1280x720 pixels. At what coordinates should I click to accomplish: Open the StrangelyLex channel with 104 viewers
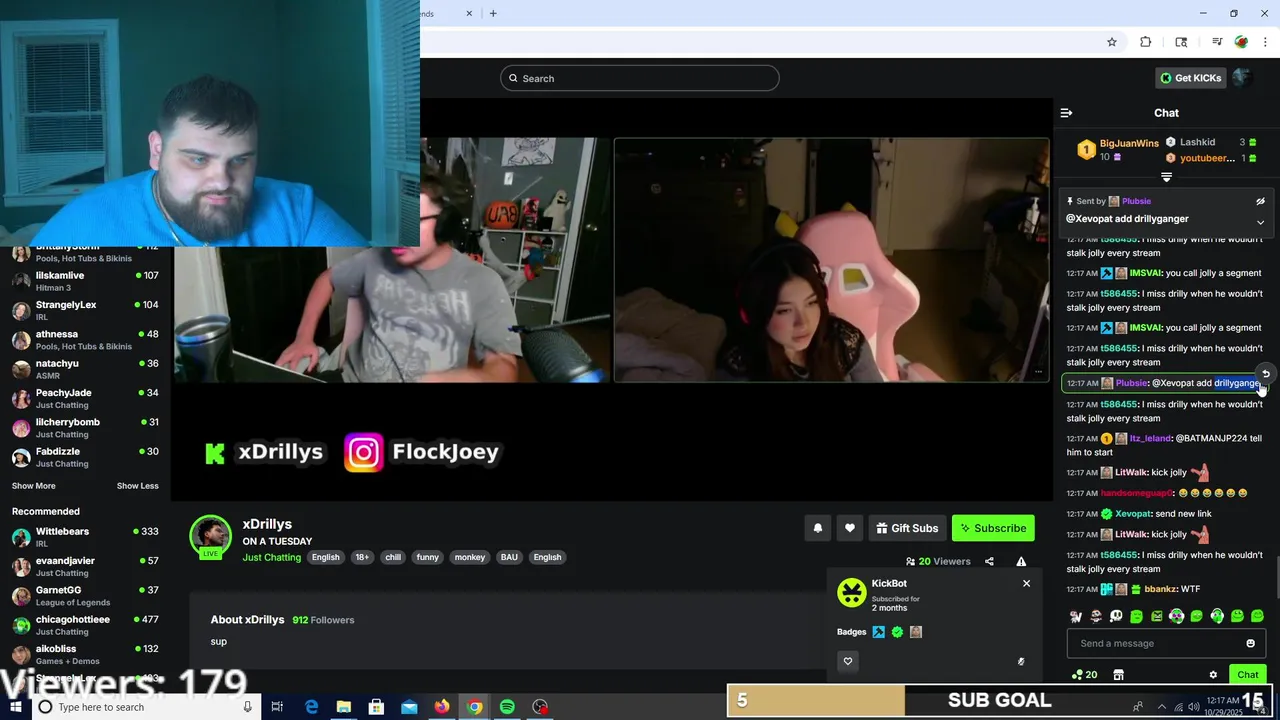[x=86, y=310]
